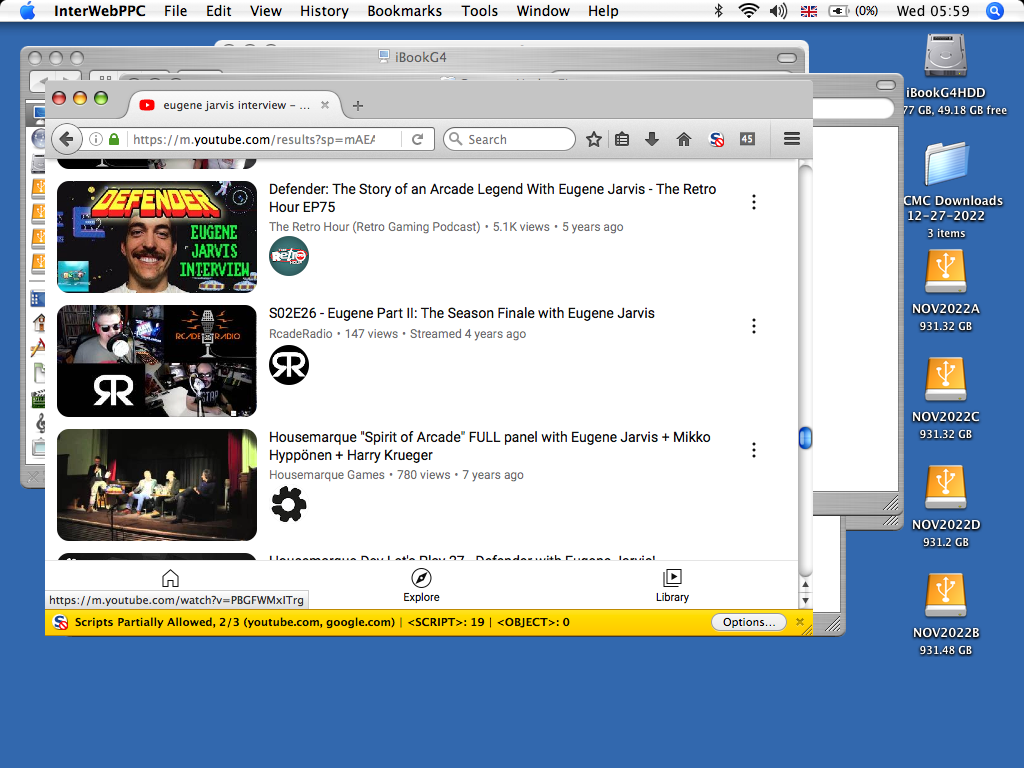Open the S02E26 Eugene Part II title link
The image size is (1024, 768).
pos(462,313)
